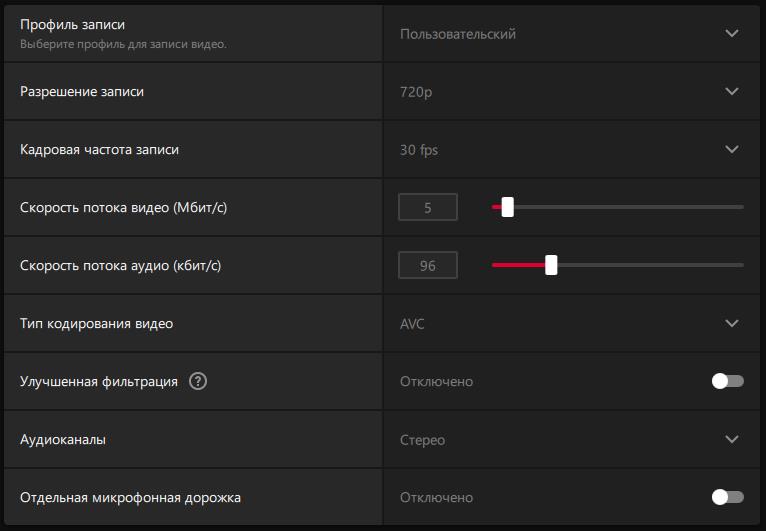The image size is (766, 531).
Task: Toggle Улучшенная фильтрация switch
Action: 727,381
